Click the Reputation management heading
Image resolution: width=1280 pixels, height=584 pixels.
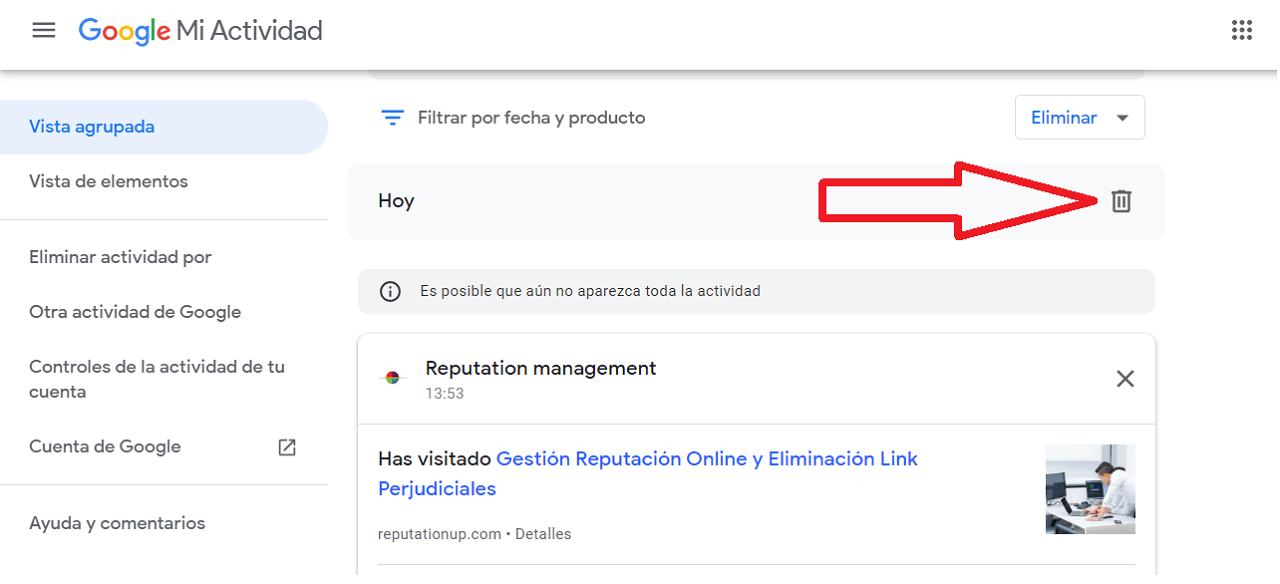coord(541,368)
